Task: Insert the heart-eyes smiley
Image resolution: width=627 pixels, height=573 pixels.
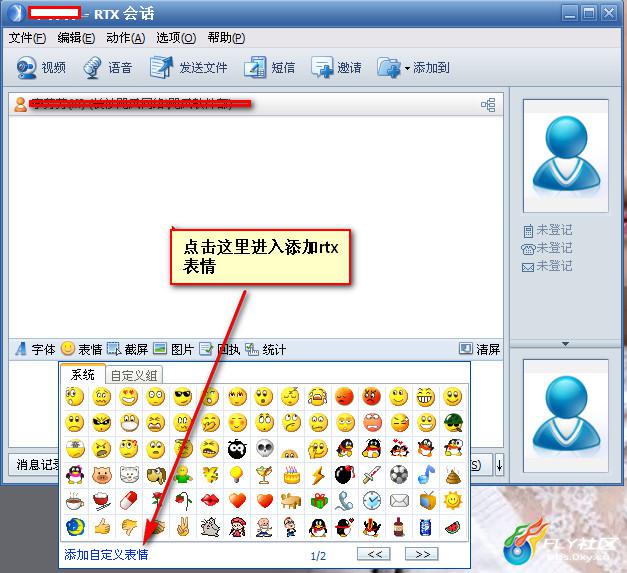Action: (128, 397)
